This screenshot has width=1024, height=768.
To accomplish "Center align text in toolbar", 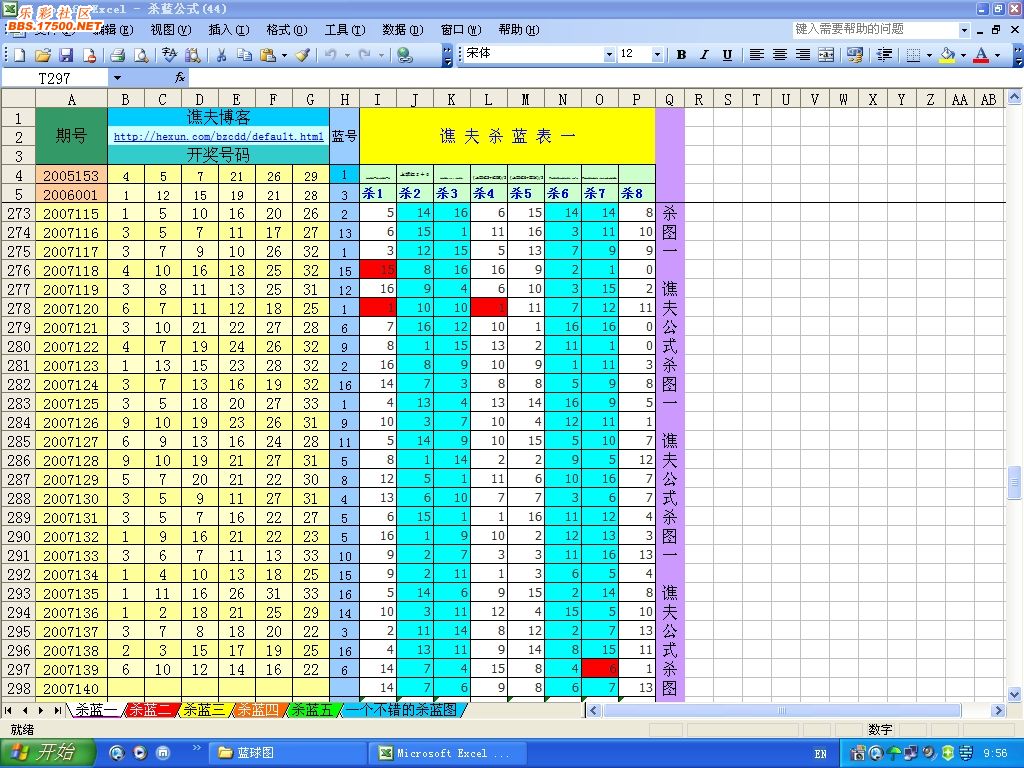I will [780, 55].
